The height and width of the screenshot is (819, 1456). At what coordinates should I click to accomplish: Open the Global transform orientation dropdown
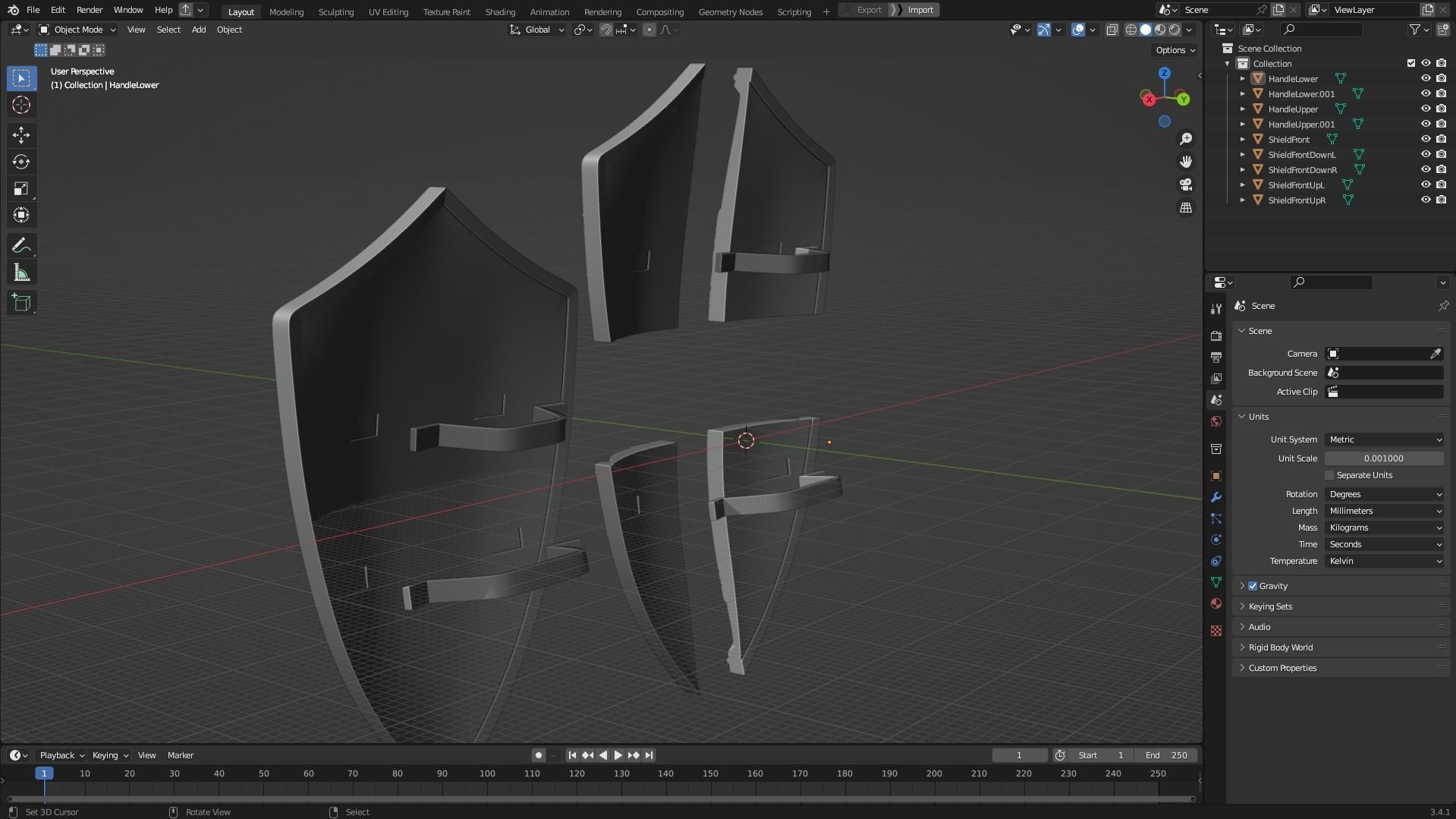pyautogui.click(x=537, y=30)
